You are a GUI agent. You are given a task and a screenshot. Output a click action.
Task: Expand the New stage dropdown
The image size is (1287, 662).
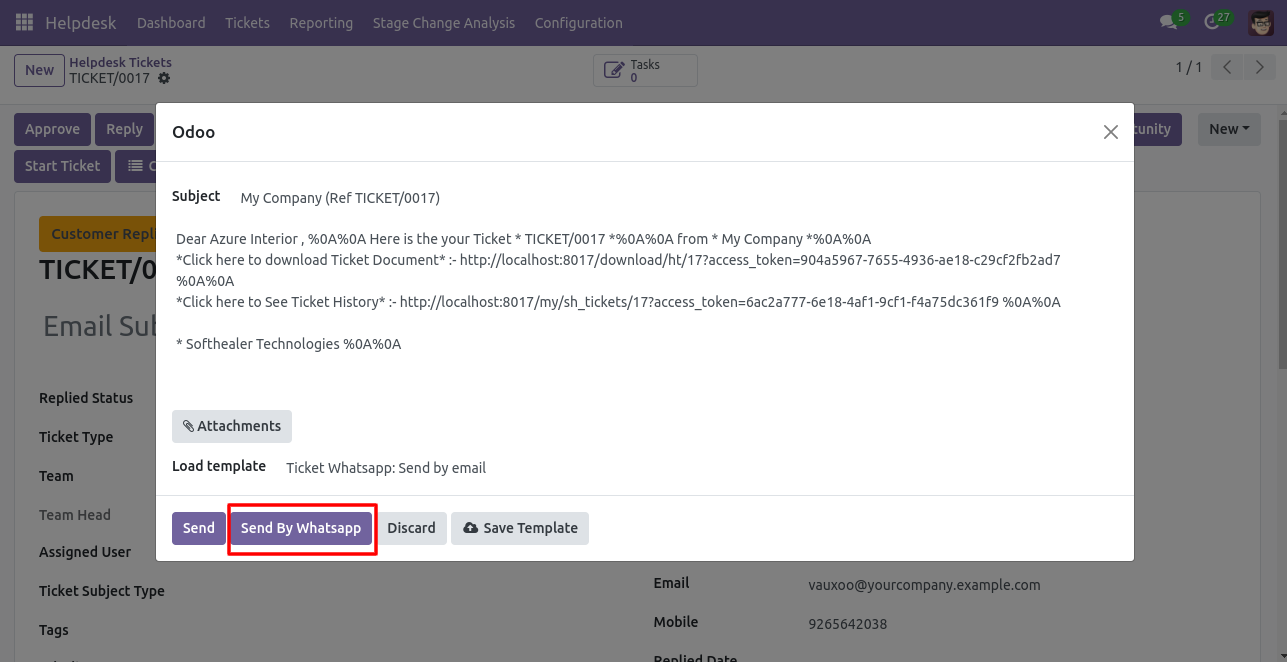(x=1229, y=129)
